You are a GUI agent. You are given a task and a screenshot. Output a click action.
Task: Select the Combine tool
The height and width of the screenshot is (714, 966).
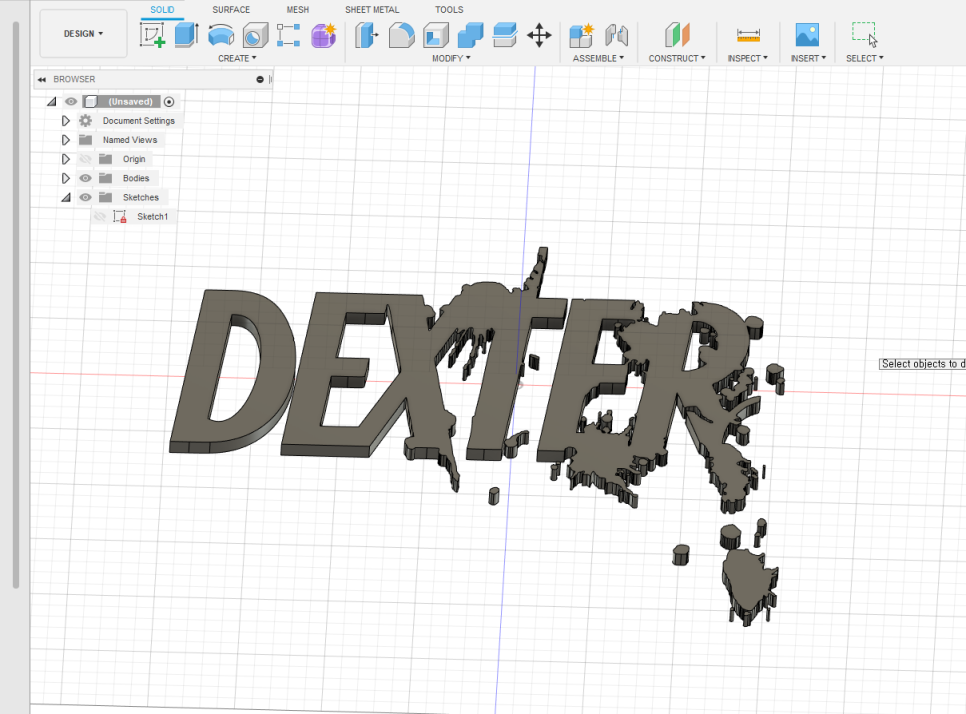click(x=470, y=35)
